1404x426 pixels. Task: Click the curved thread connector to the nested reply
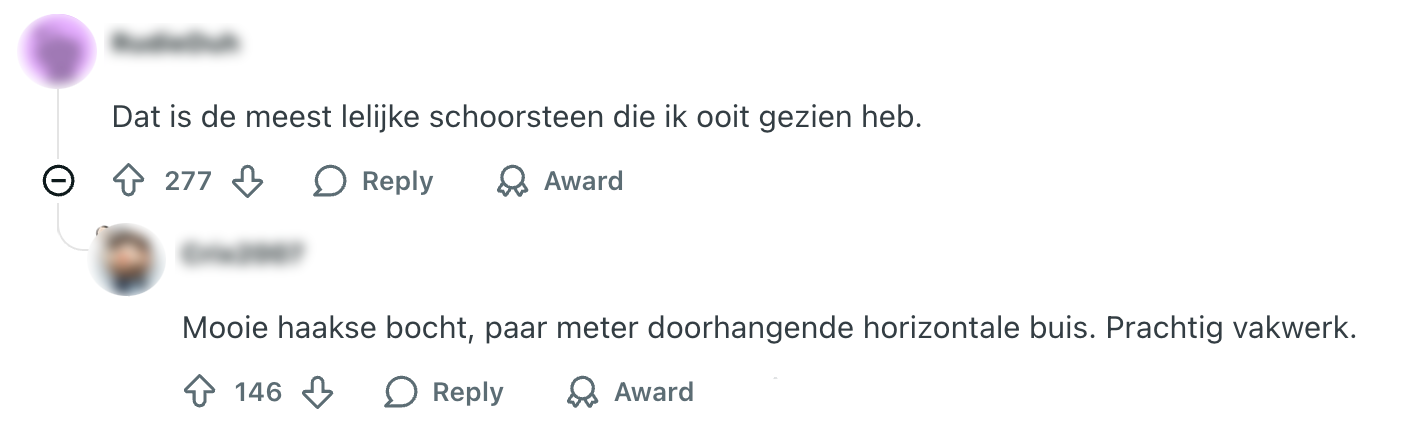click(x=70, y=240)
